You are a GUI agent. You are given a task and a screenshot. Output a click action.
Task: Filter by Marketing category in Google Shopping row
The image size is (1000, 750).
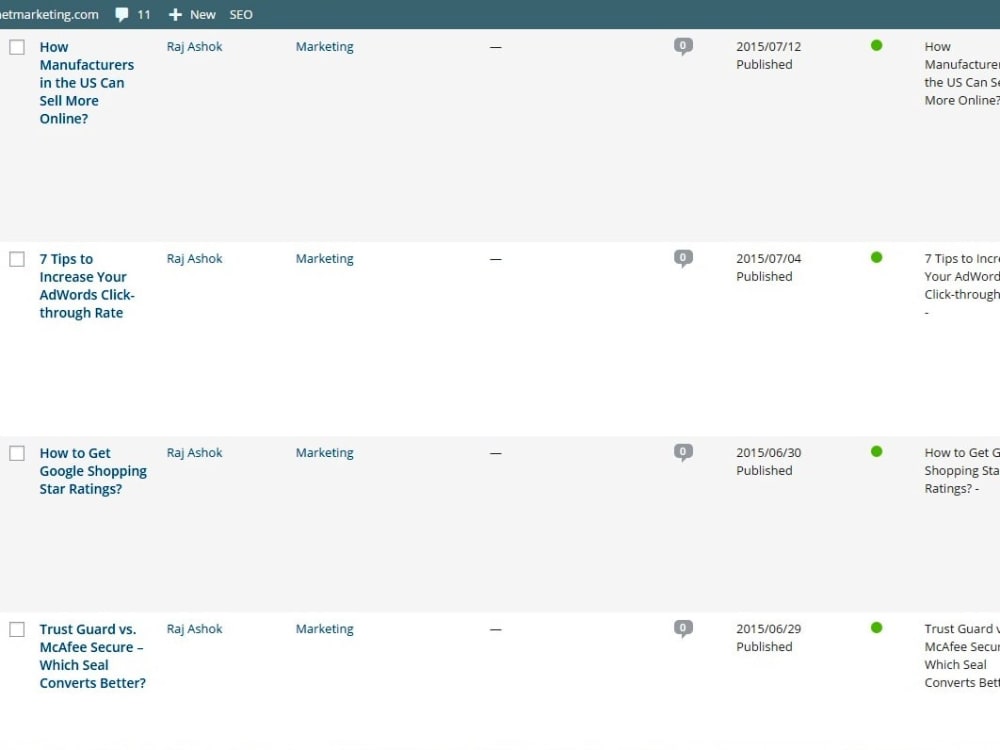point(325,452)
